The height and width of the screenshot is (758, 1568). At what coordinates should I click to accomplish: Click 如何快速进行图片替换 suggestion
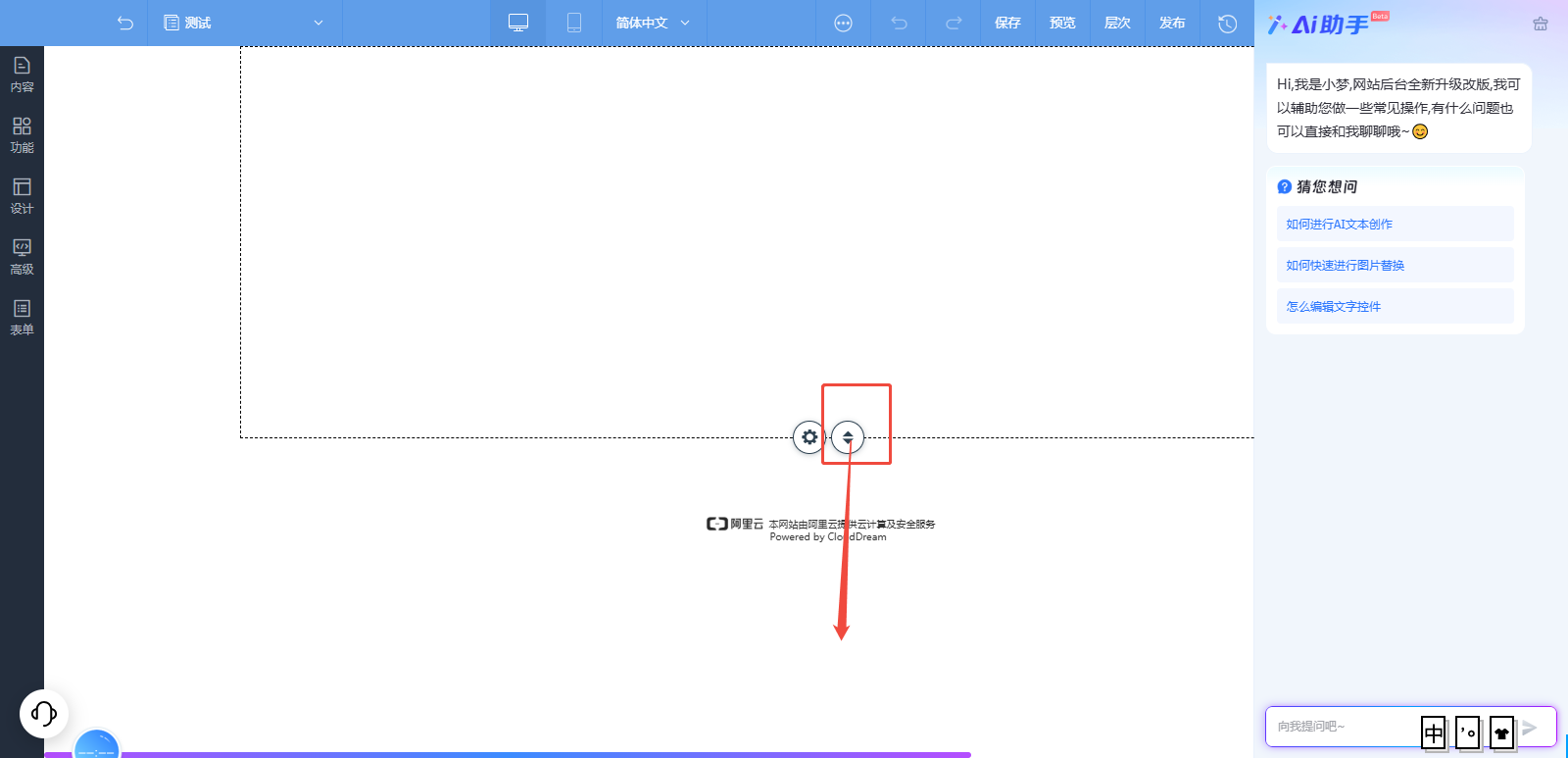pos(1395,265)
